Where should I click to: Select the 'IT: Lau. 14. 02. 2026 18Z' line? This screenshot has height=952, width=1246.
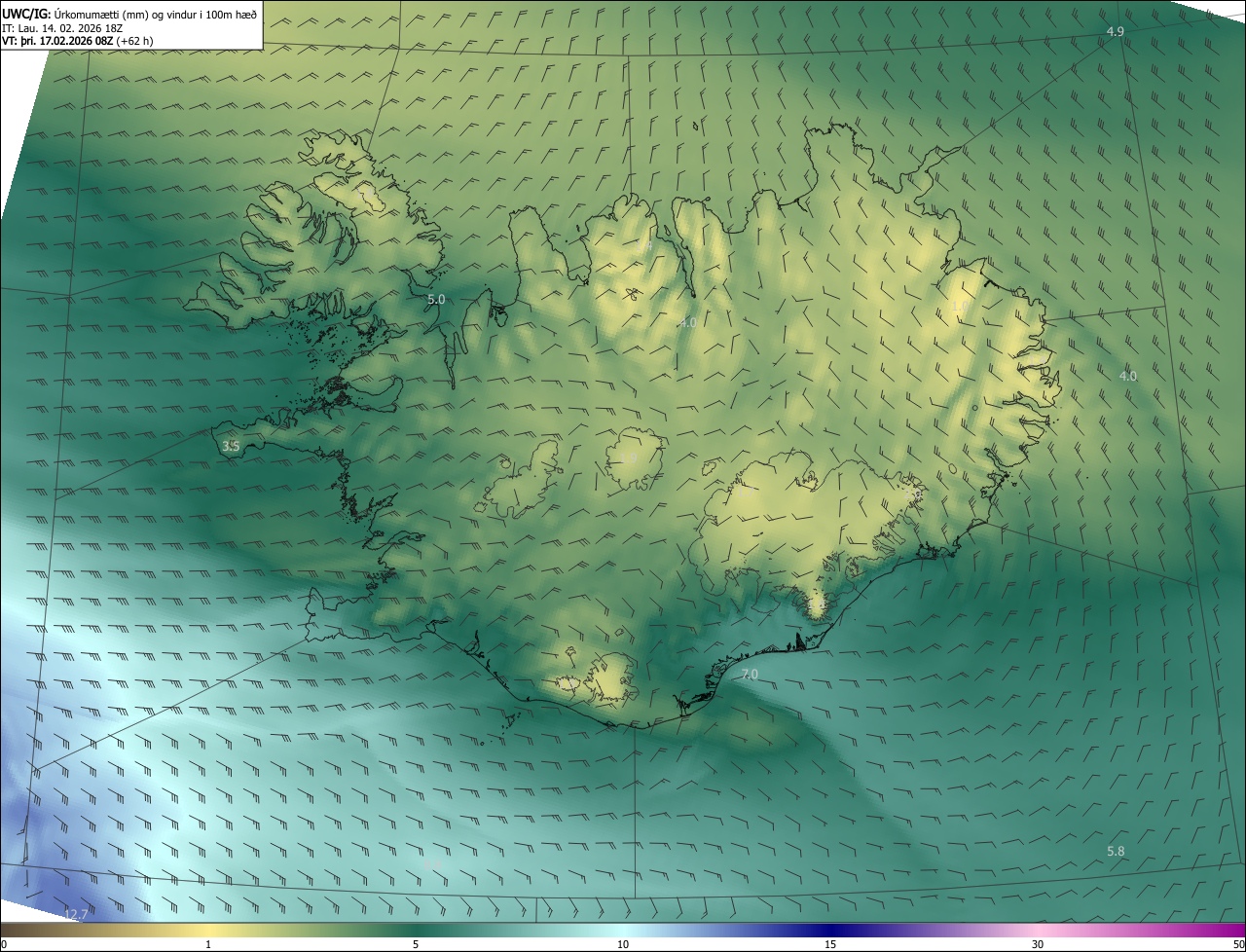62,28
